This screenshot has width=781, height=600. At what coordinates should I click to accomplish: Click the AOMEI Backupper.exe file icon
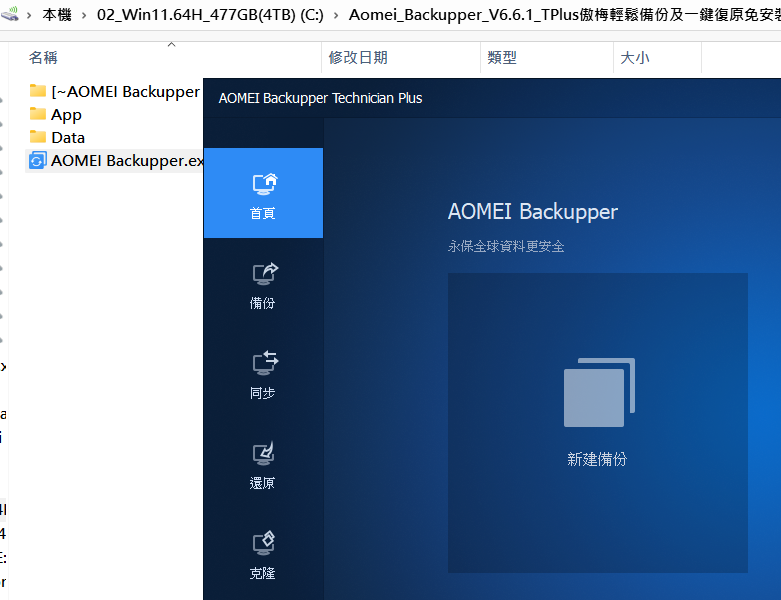tap(37, 161)
